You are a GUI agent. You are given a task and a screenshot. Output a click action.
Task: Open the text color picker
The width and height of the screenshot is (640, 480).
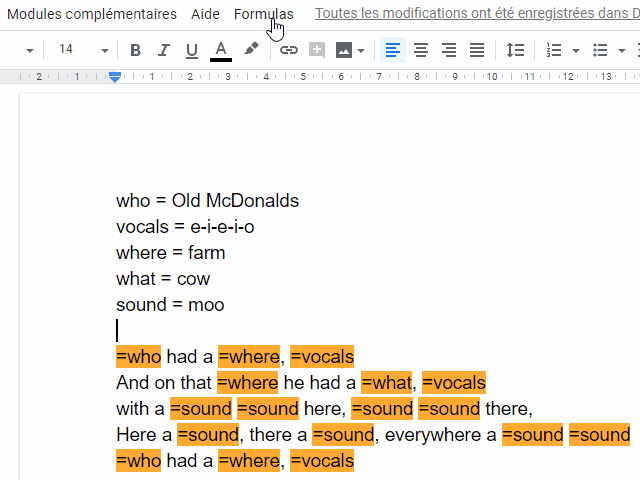pyautogui.click(x=221, y=50)
